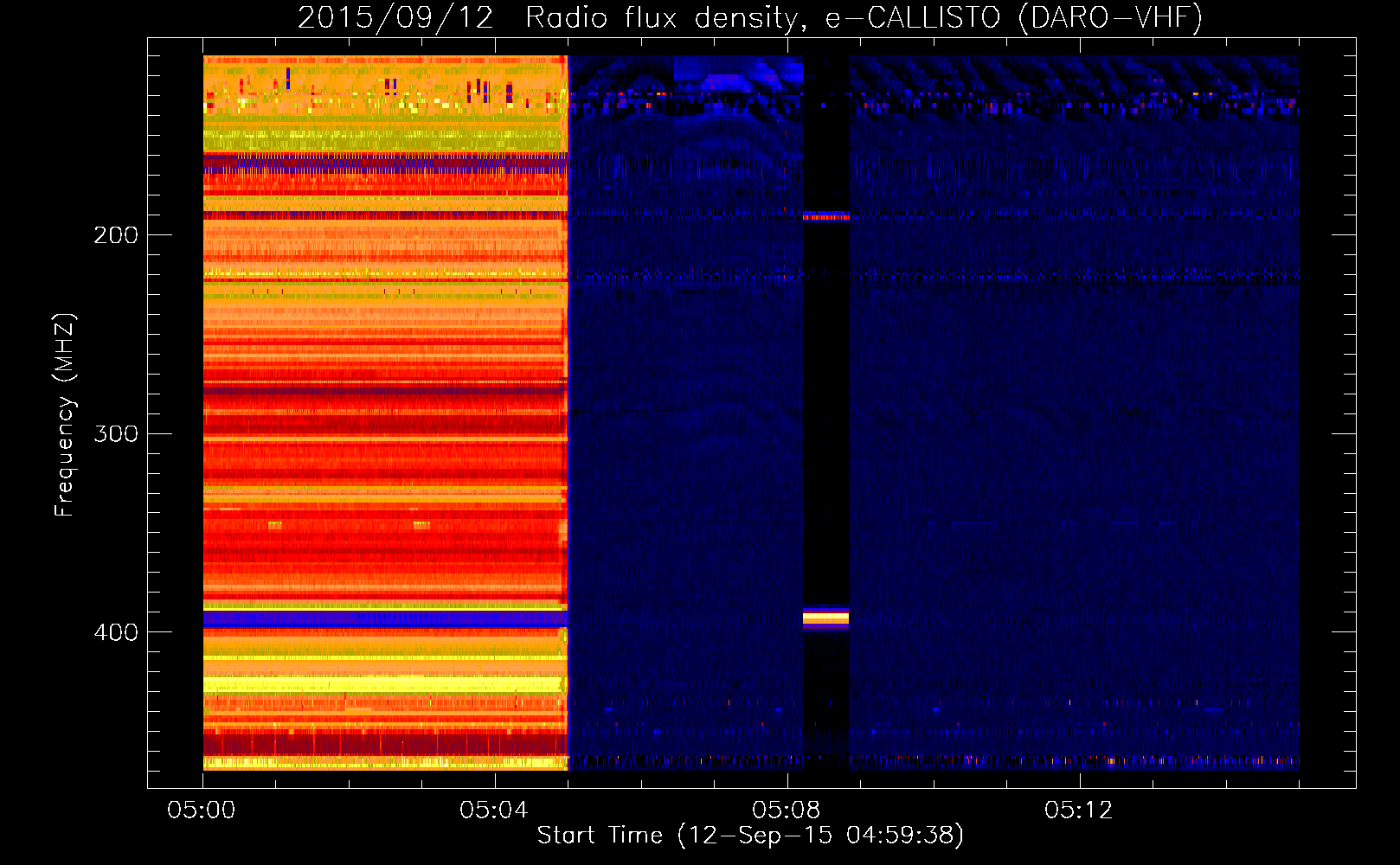
Task: Click the 'Start Time (12-Sep-15 04:59:38)' label
Action: (750, 836)
